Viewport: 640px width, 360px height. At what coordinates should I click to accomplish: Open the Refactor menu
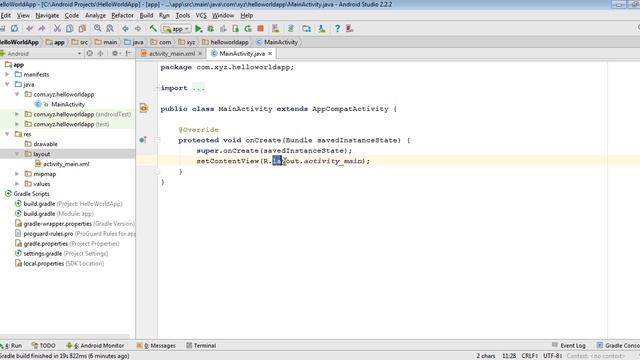122,16
